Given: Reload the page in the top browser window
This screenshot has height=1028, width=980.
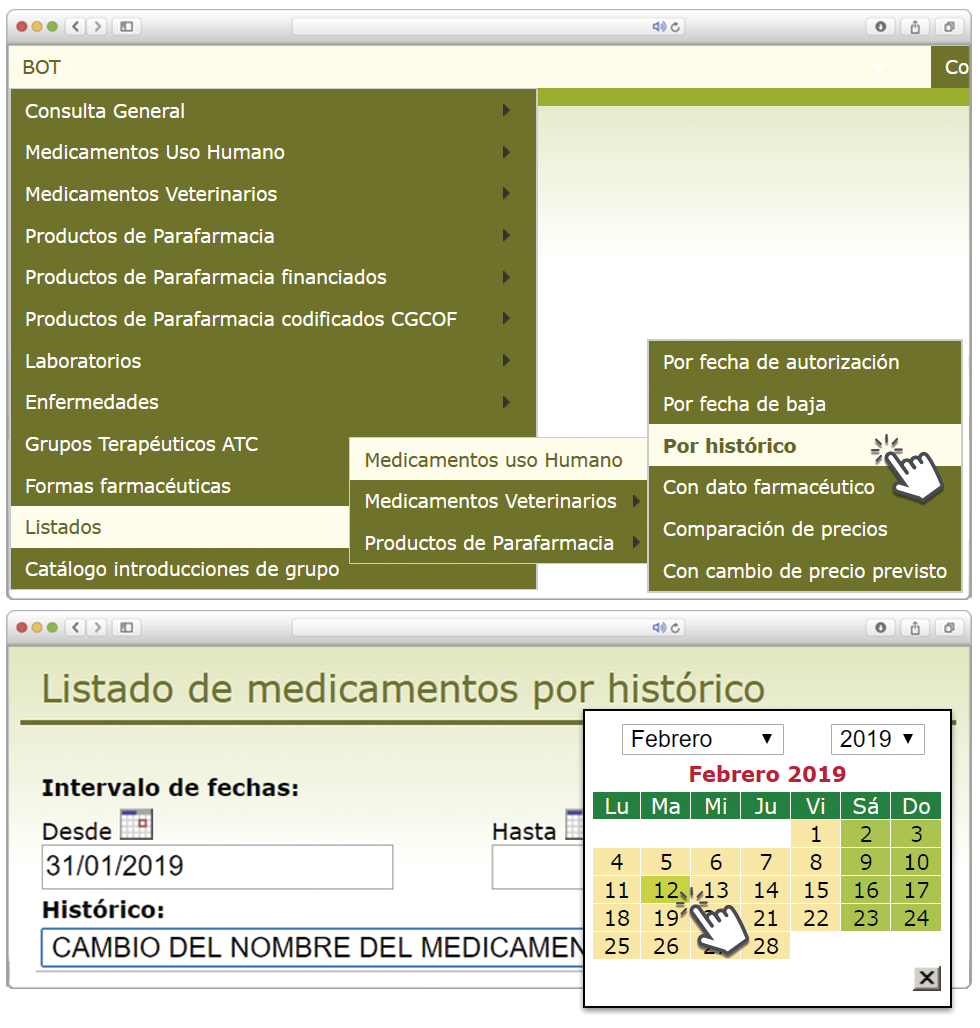Looking at the screenshot, I should tap(676, 27).
